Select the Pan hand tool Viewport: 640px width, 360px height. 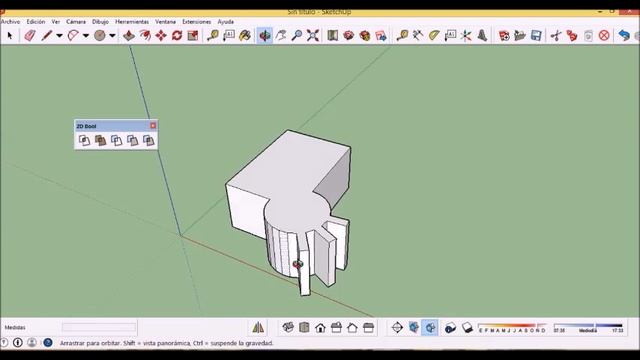[x=281, y=36]
